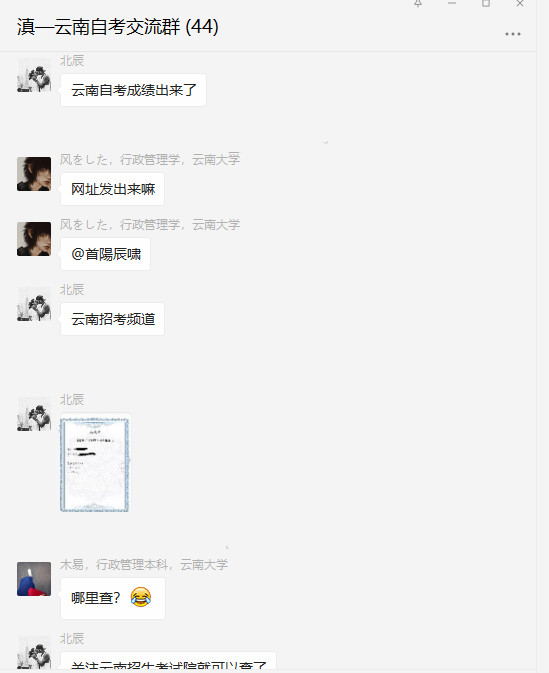Click 北辰's avatar beside 云南自考成绩出来了
The width and height of the screenshot is (549, 673).
tap(34, 75)
